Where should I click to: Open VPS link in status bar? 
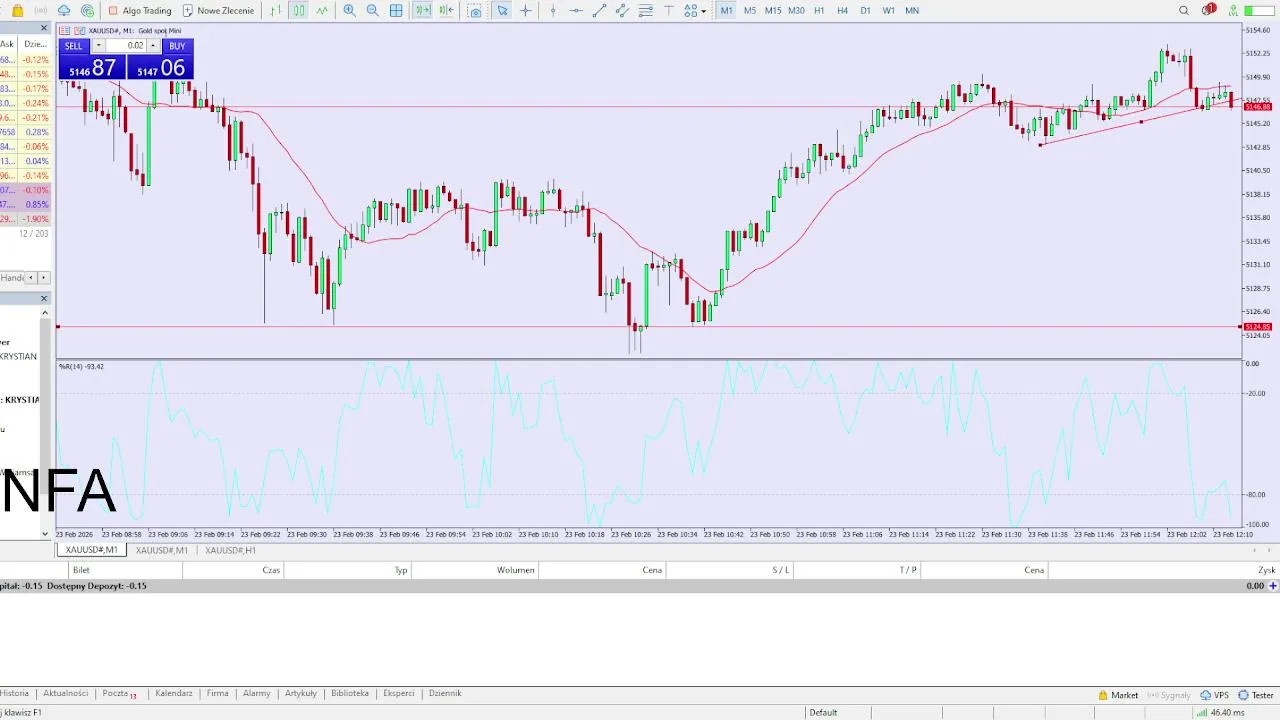click(1214, 695)
